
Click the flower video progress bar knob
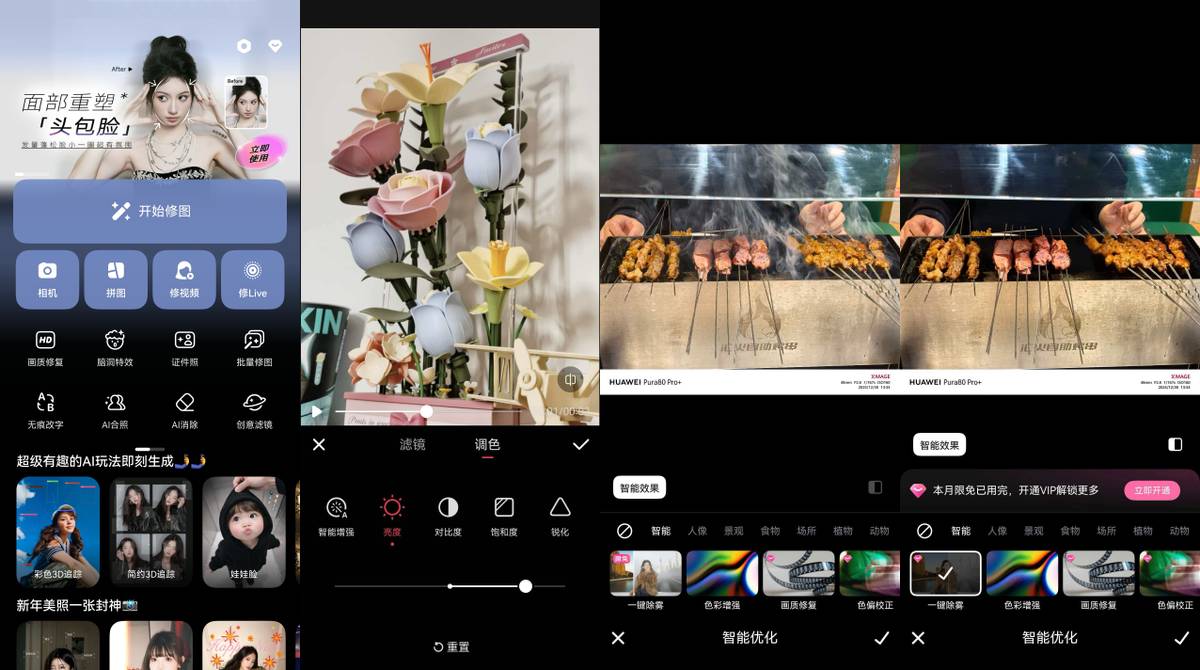[x=427, y=411]
